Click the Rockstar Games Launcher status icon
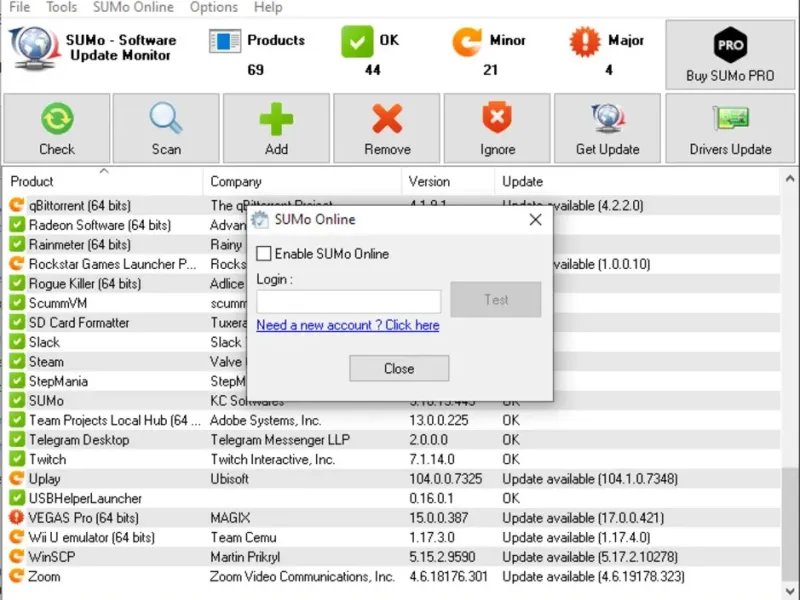This screenshot has width=800, height=600. tap(17, 264)
